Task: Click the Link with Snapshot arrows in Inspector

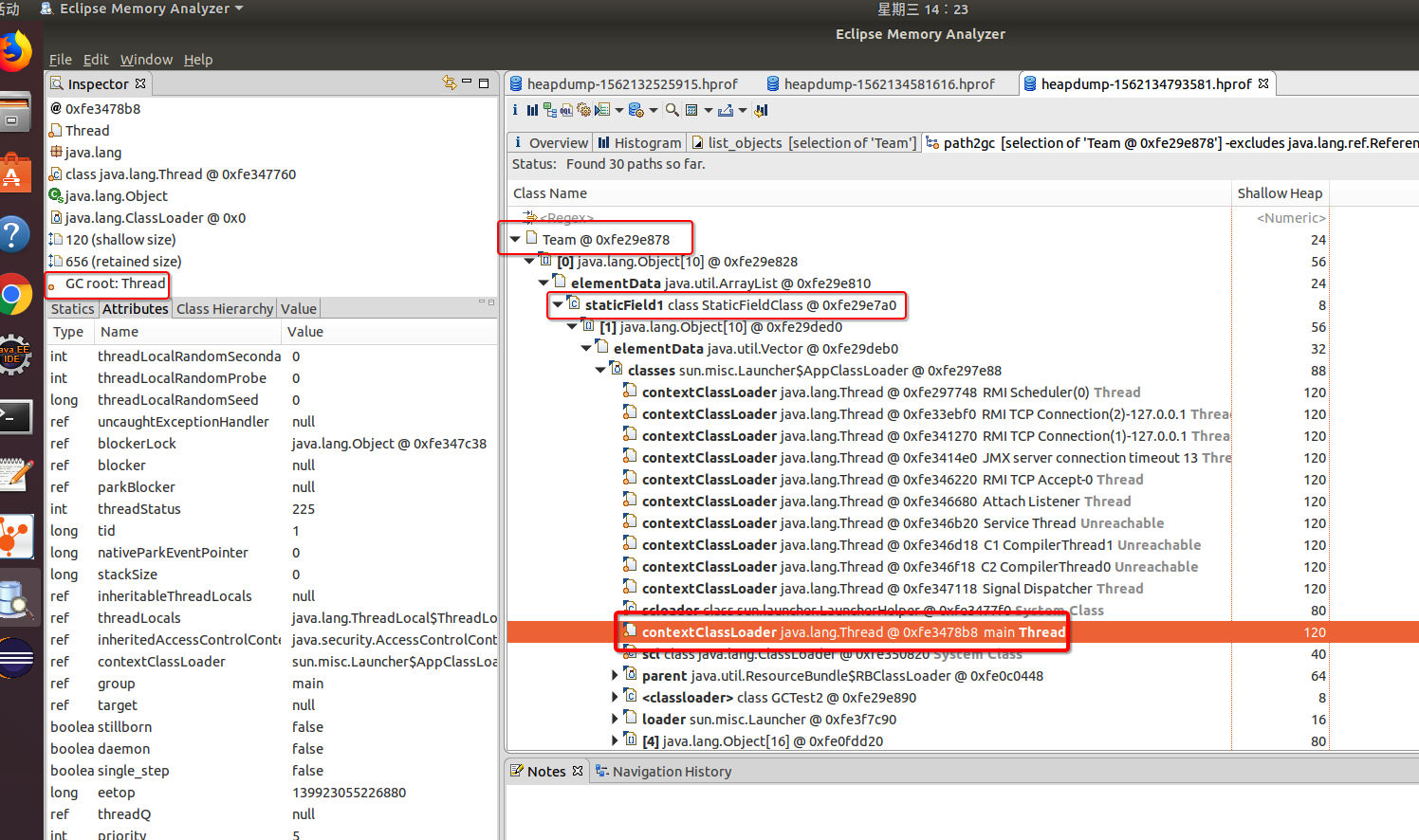Action: point(450,83)
